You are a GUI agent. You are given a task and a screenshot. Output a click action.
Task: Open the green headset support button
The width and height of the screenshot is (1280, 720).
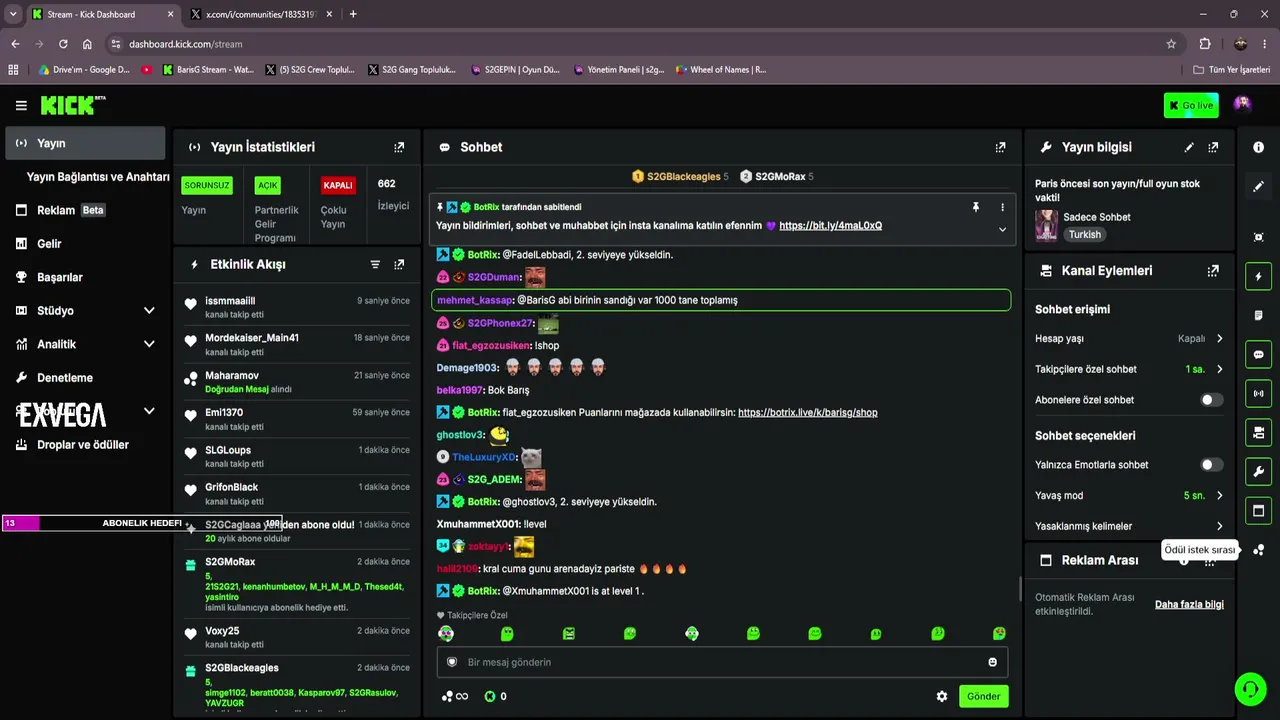coord(1250,688)
